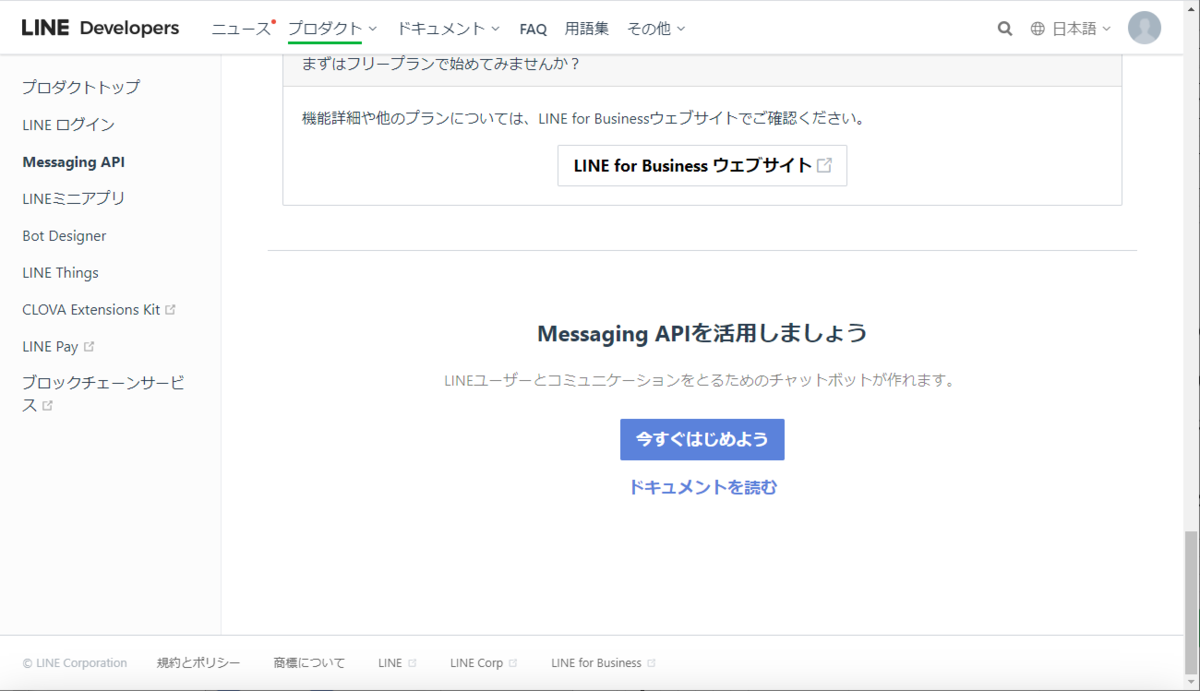Click the globe language icon
1200x691 pixels.
point(1038,29)
